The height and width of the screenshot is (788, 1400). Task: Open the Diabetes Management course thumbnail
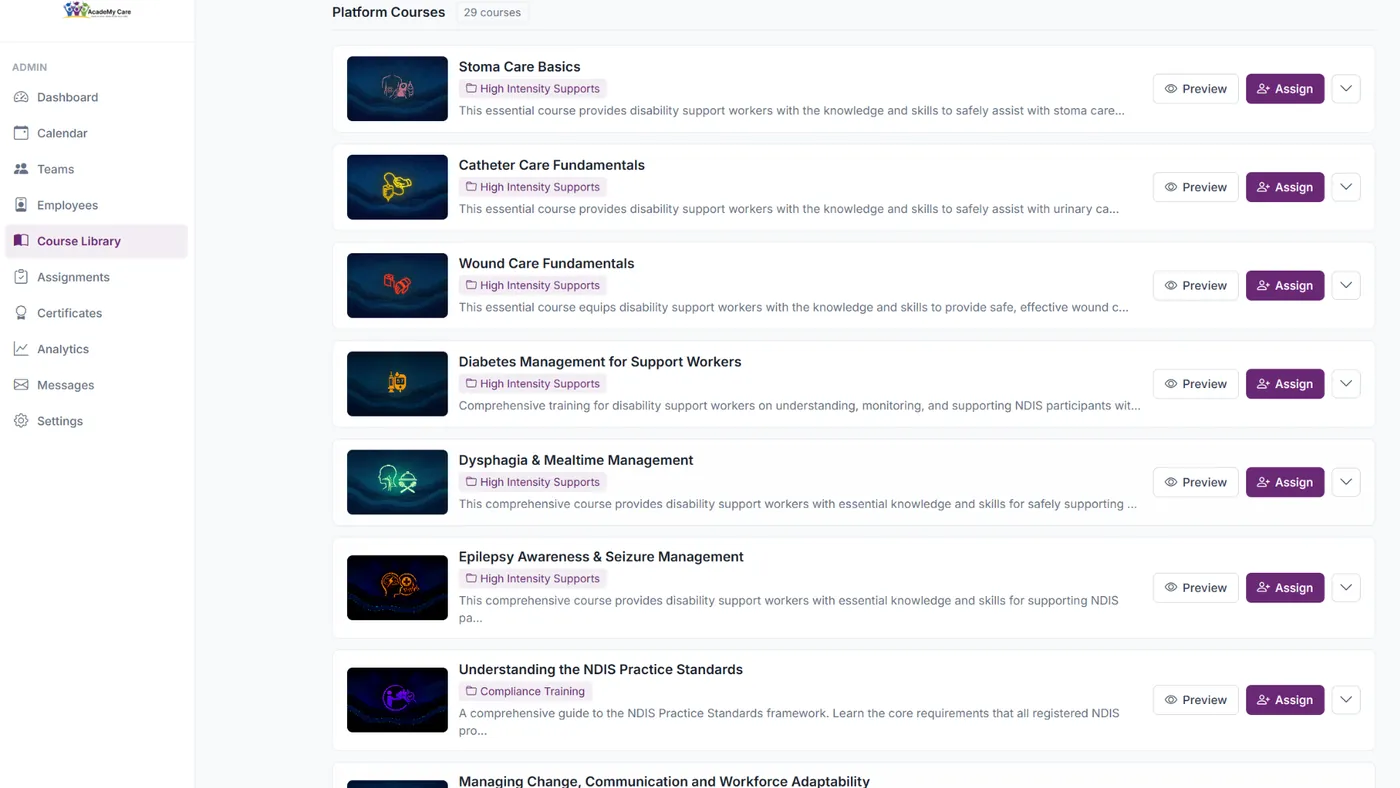click(x=397, y=384)
